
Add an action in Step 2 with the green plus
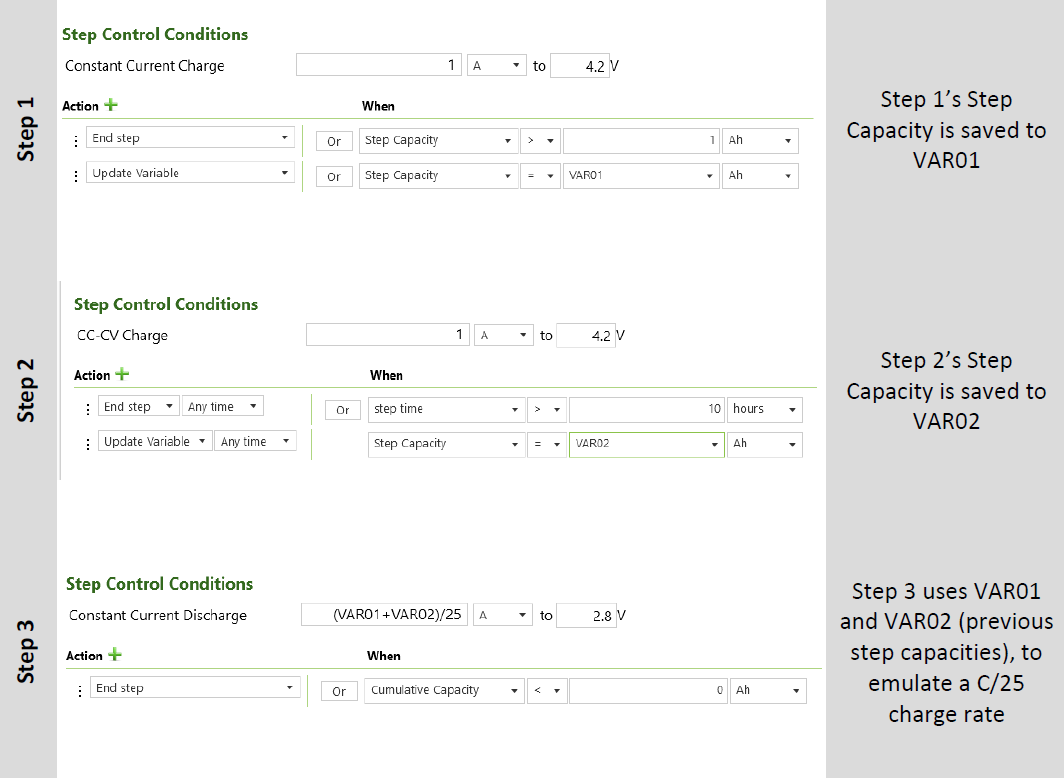click(x=122, y=374)
